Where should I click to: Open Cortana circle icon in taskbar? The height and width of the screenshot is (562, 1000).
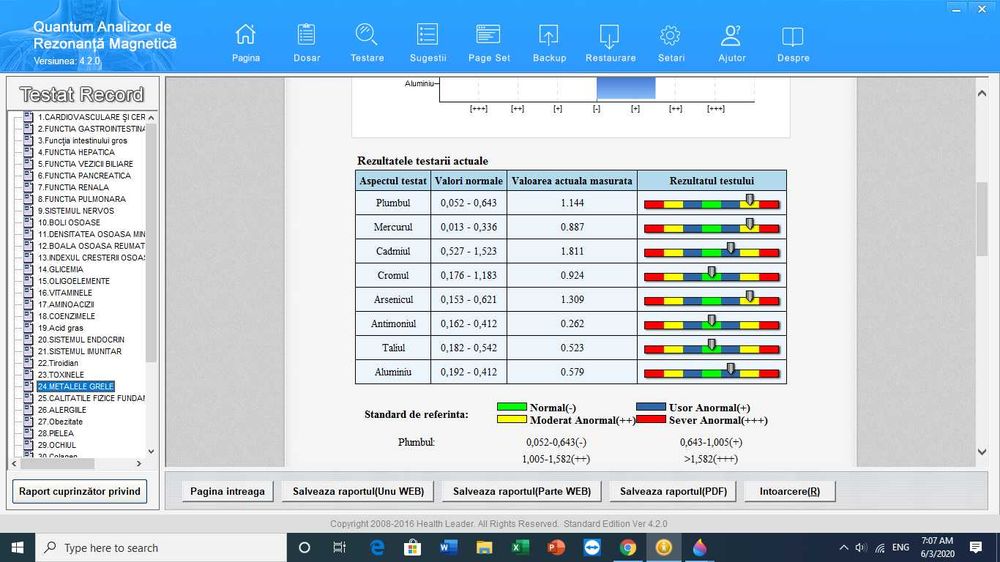(x=304, y=547)
